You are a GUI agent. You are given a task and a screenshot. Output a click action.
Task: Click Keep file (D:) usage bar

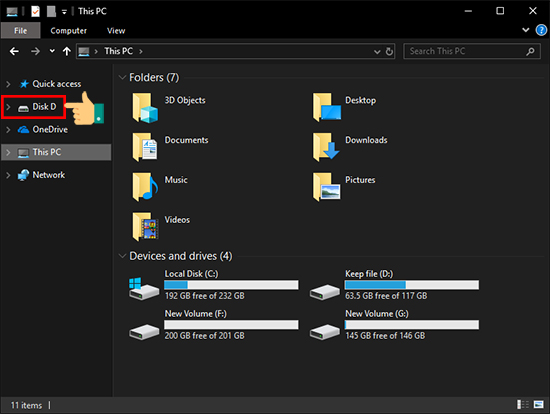(412, 285)
